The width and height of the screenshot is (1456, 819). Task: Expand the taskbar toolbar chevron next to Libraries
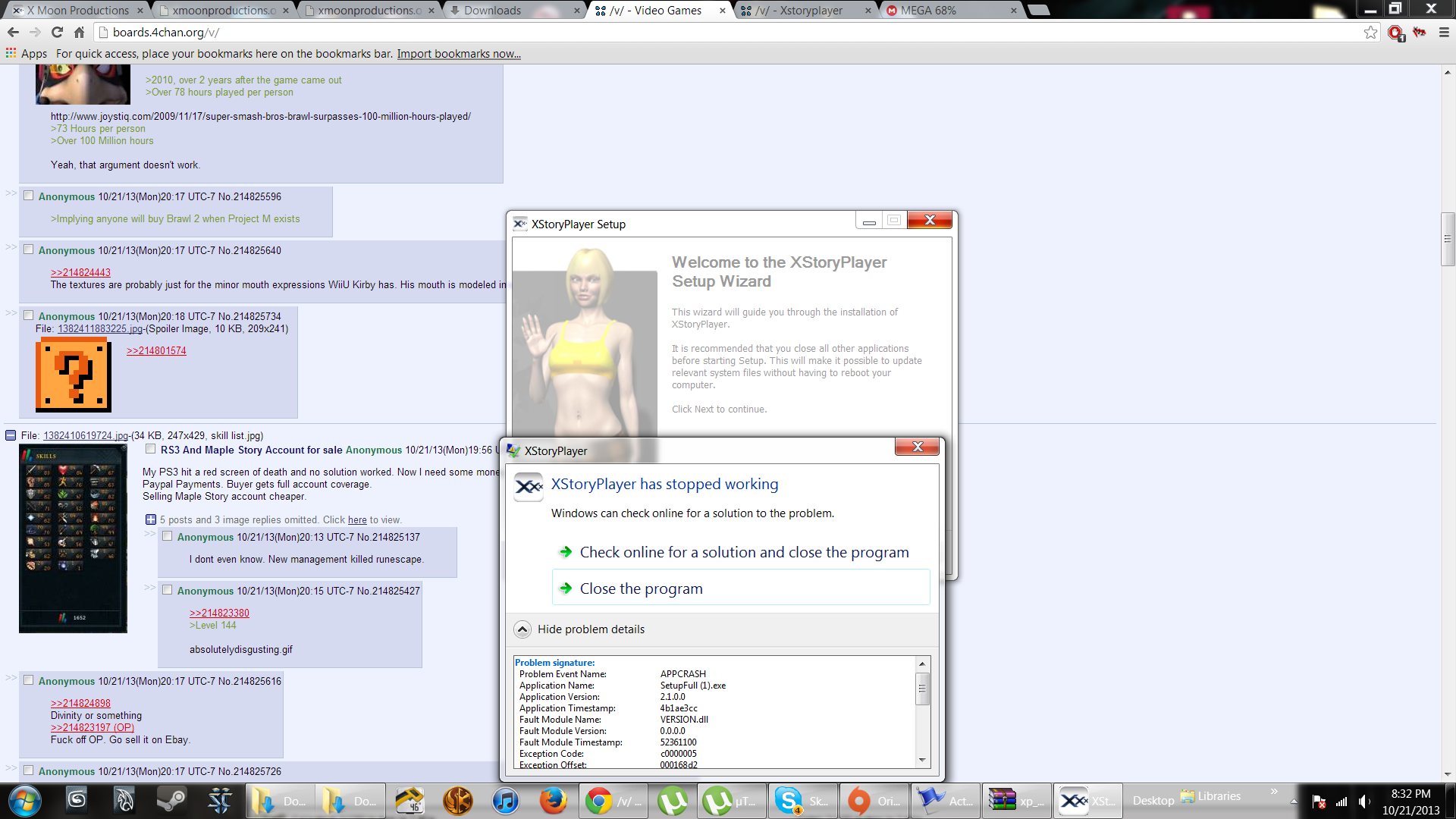click(x=1274, y=792)
